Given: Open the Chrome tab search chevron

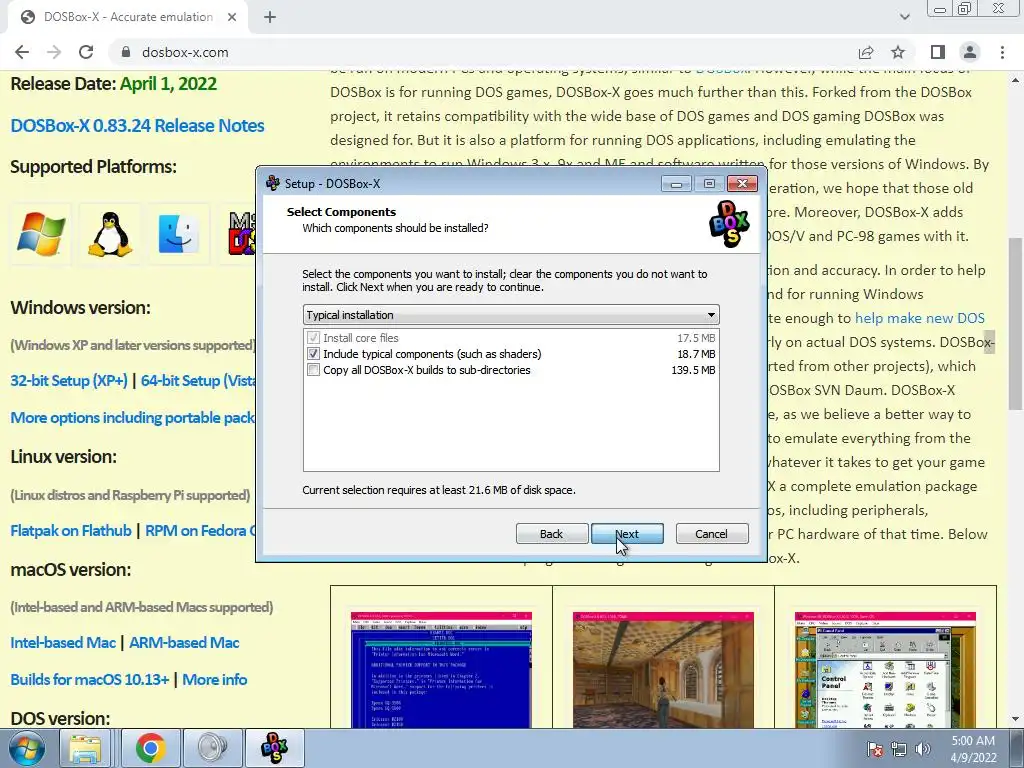Looking at the screenshot, I should click(x=904, y=17).
